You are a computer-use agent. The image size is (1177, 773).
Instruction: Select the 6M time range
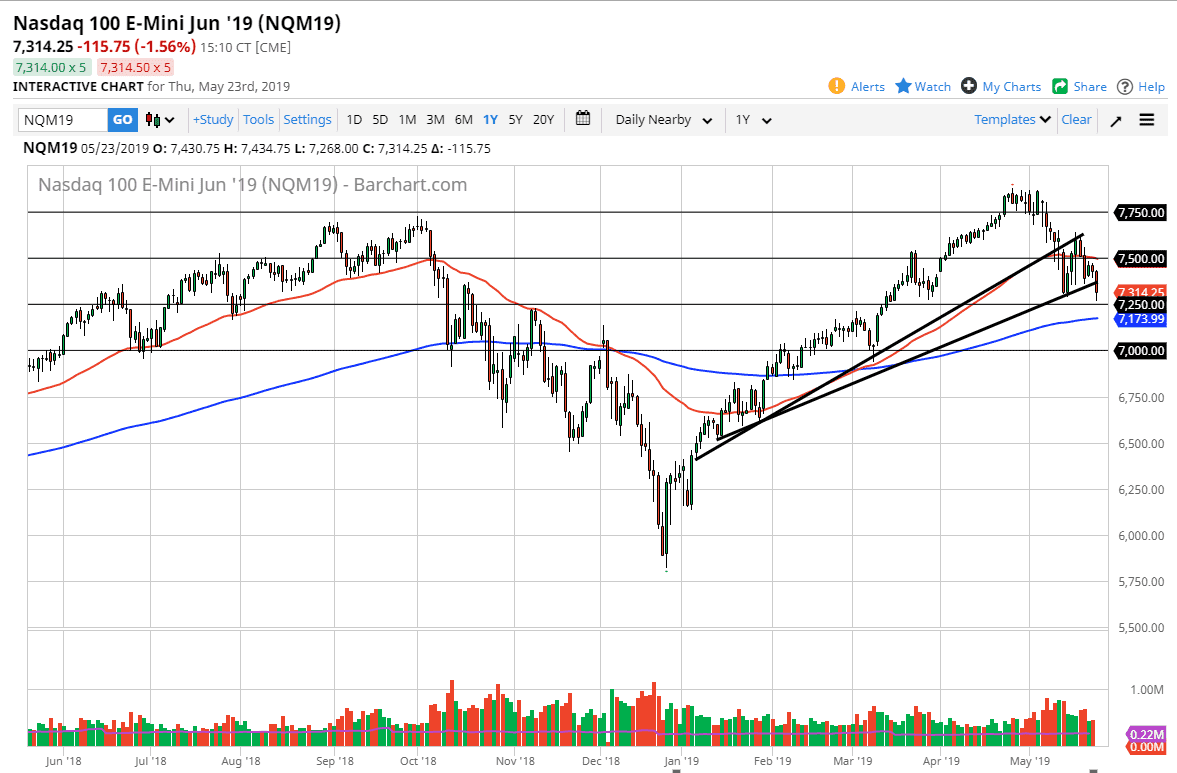(x=463, y=120)
